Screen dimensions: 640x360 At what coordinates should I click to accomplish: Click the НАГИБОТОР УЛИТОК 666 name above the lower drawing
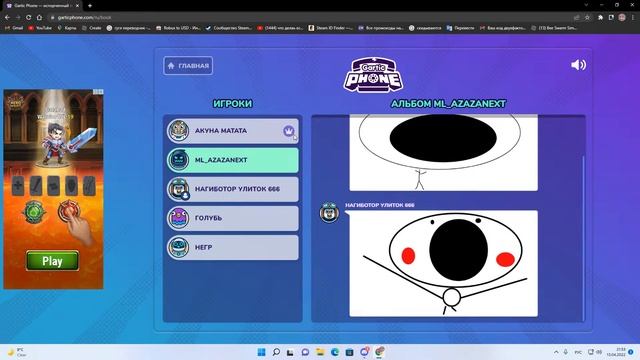click(380, 205)
